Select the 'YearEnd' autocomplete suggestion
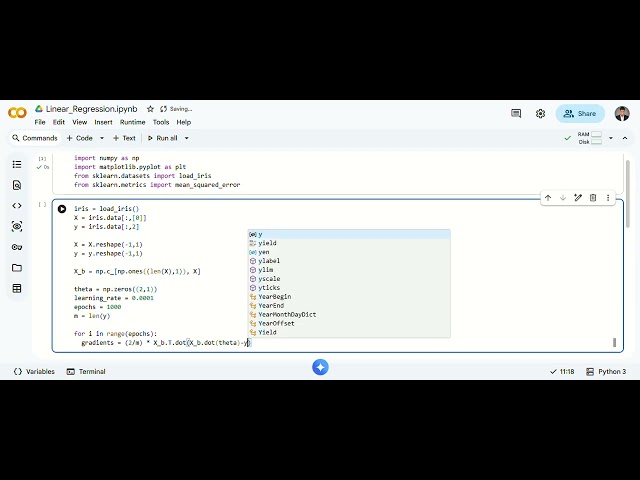640x480 pixels. pos(349,306)
